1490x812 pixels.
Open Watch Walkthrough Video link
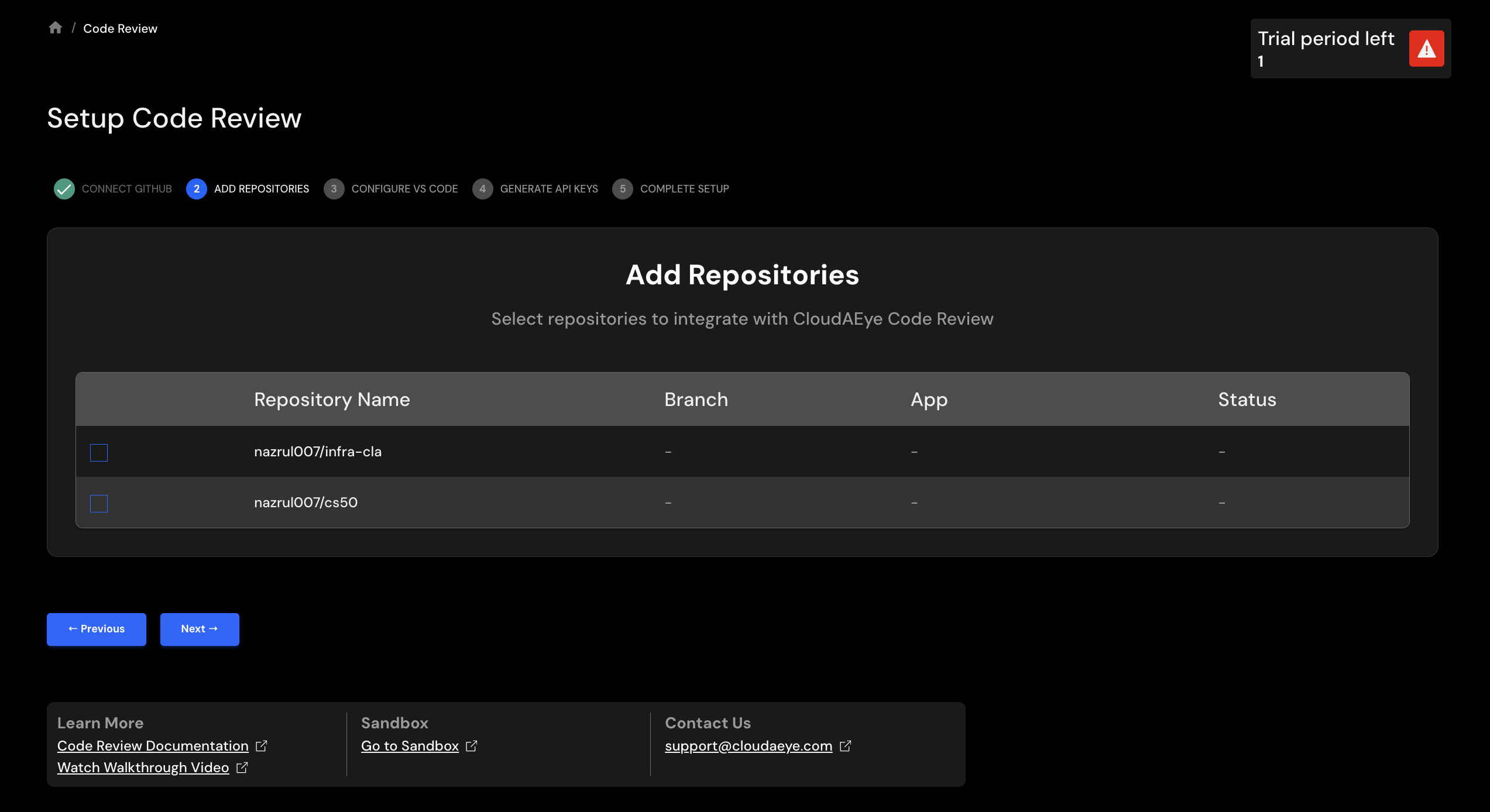pos(143,768)
